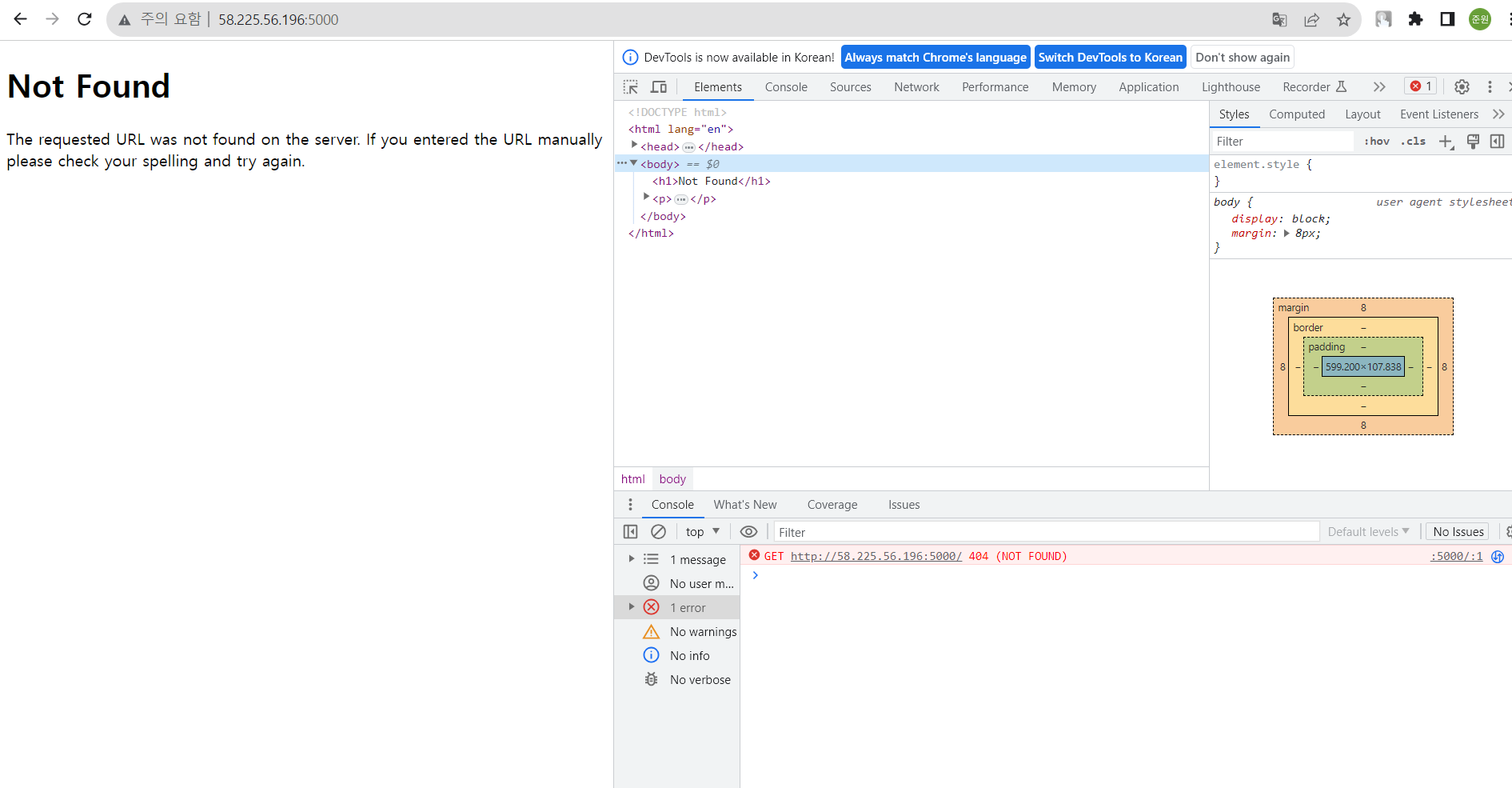This screenshot has width=1512, height=788.
Task: Show more Styles pane tabs chevron
Action: [1498, 114]
